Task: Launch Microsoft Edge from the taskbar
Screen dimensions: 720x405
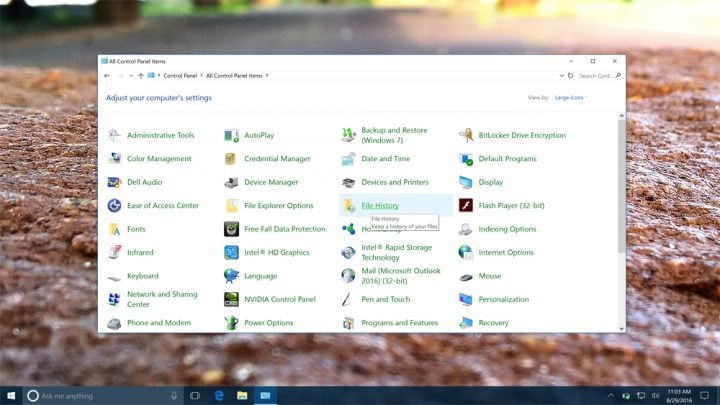Action: 219,396
